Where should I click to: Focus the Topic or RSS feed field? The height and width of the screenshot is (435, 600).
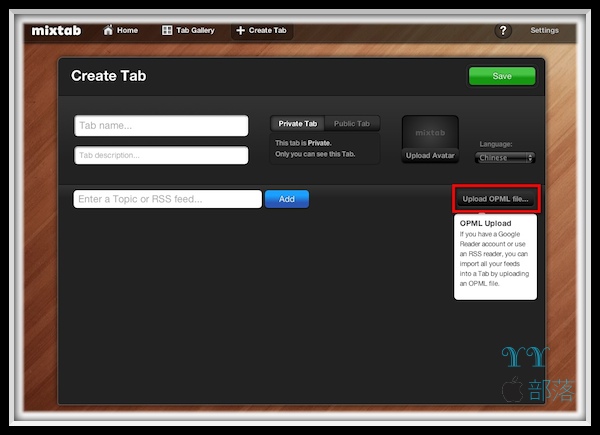click(x=168, y=199)
